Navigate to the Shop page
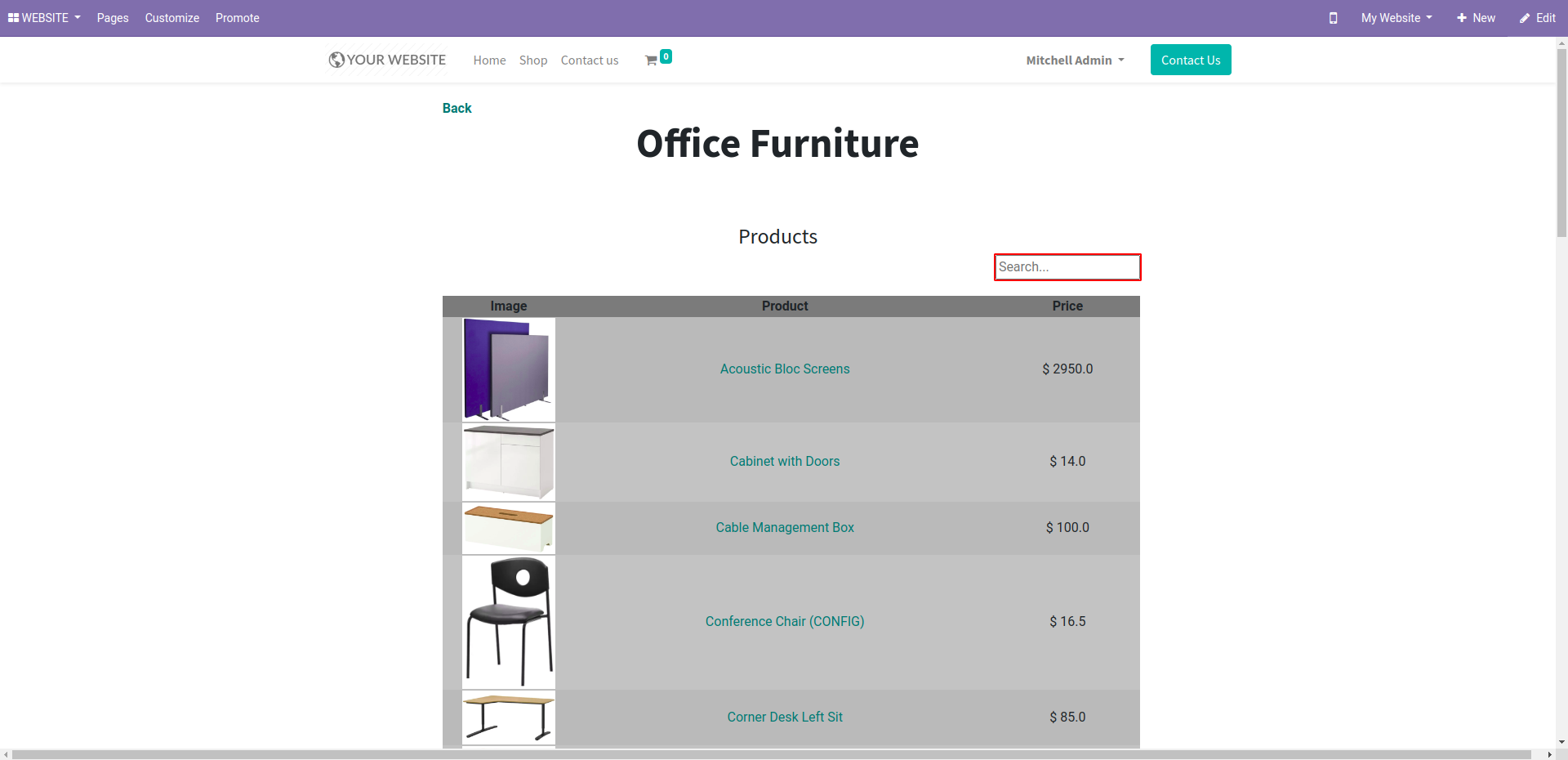 tap(532, 60)
